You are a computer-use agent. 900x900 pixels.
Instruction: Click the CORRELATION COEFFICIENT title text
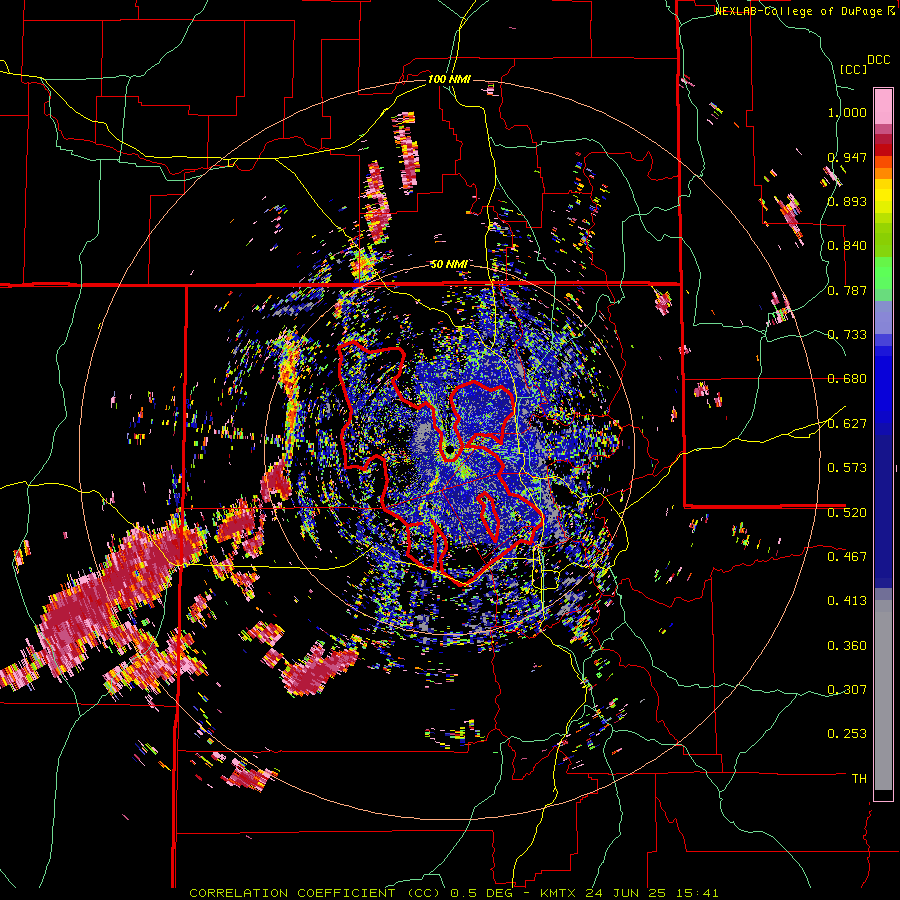[292, 893]
